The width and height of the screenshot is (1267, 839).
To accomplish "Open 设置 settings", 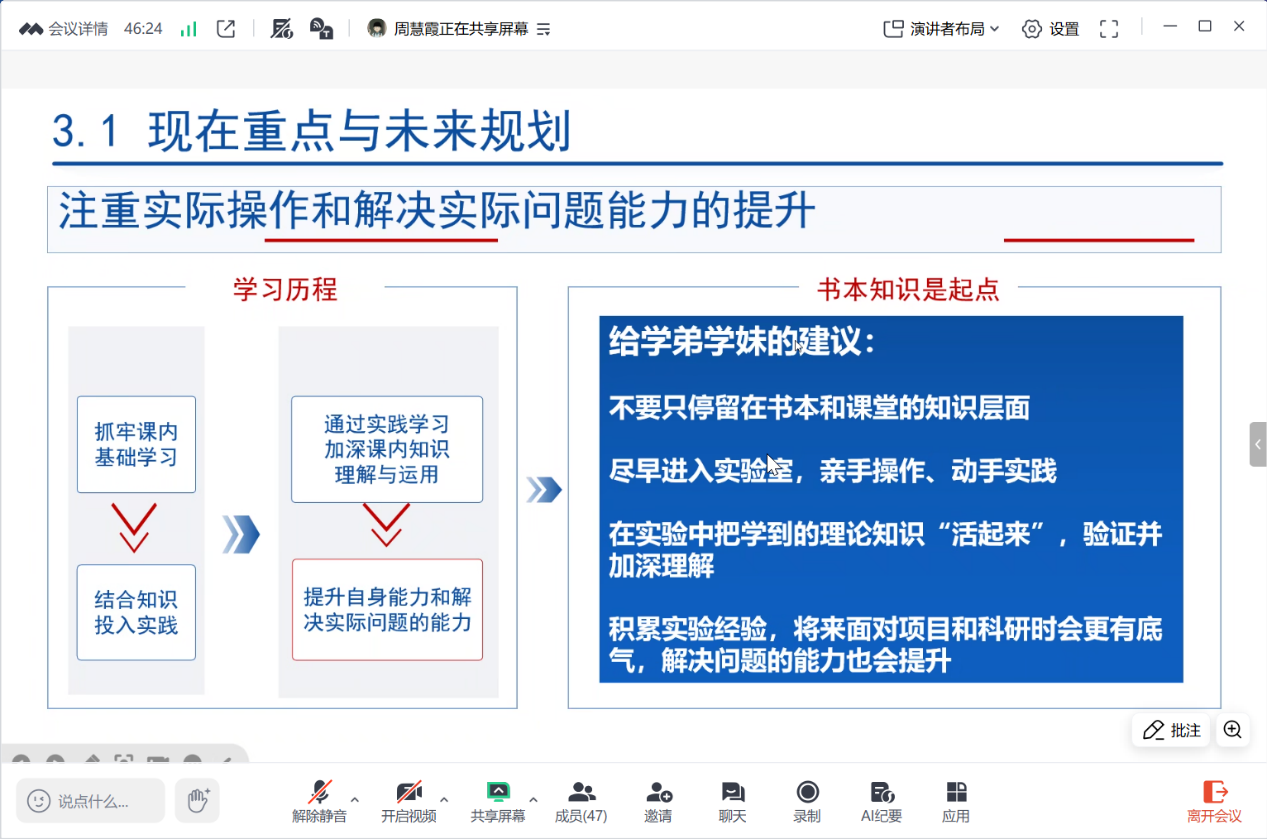I will (1051, 29).
